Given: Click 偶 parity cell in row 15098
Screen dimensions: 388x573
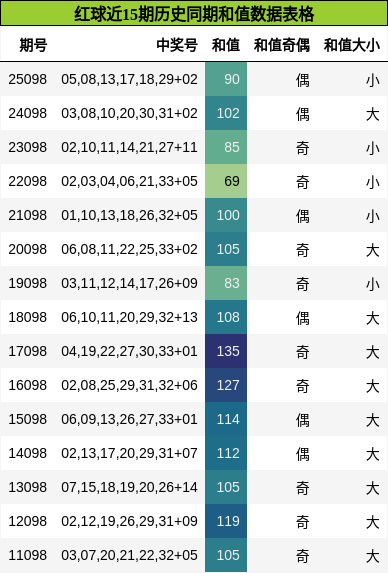Looking at the screenshot, I should pos(303,420).
